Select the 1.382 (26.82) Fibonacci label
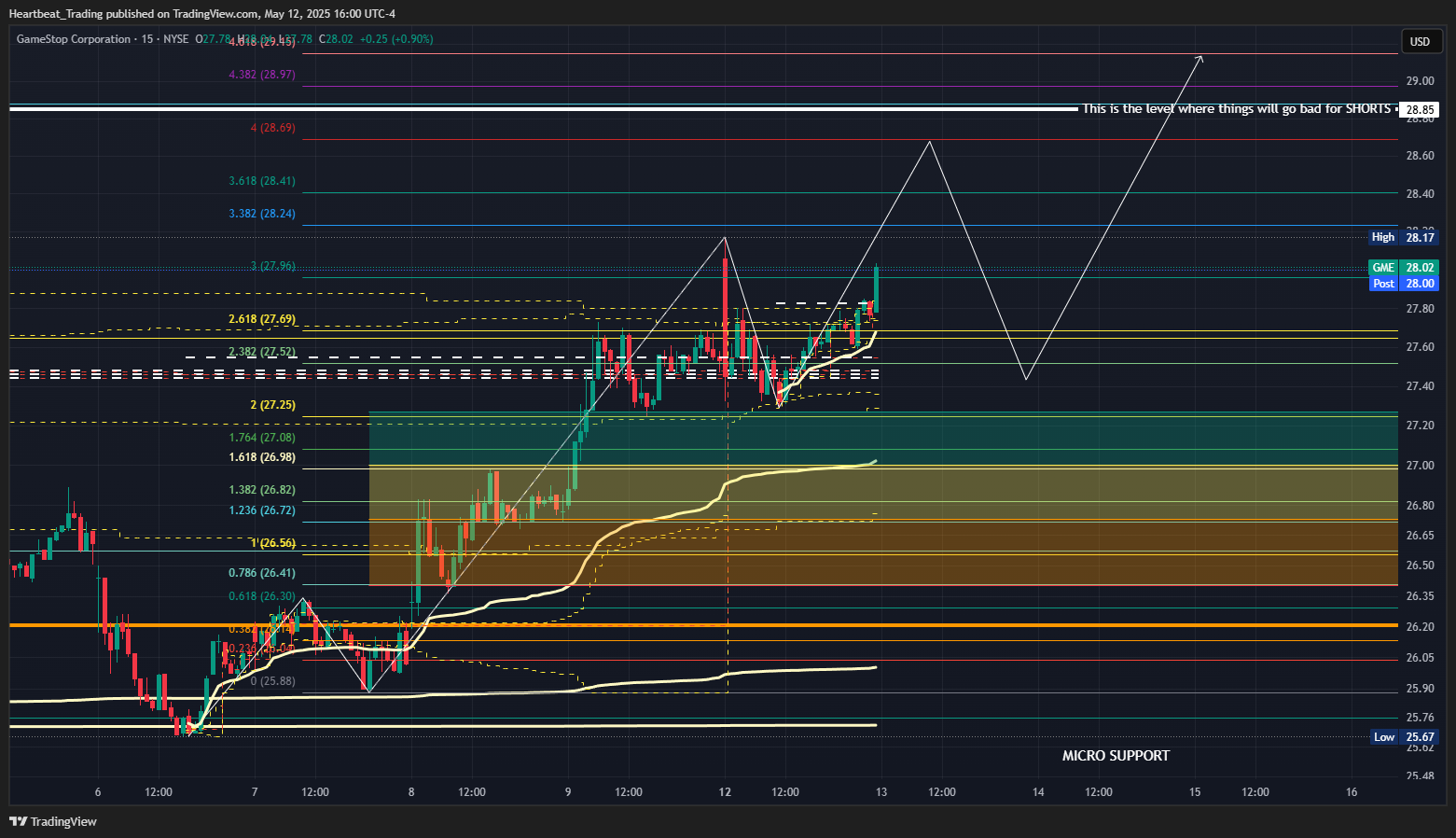Screen dimensions: 1456x838 [x=262, y=490]
